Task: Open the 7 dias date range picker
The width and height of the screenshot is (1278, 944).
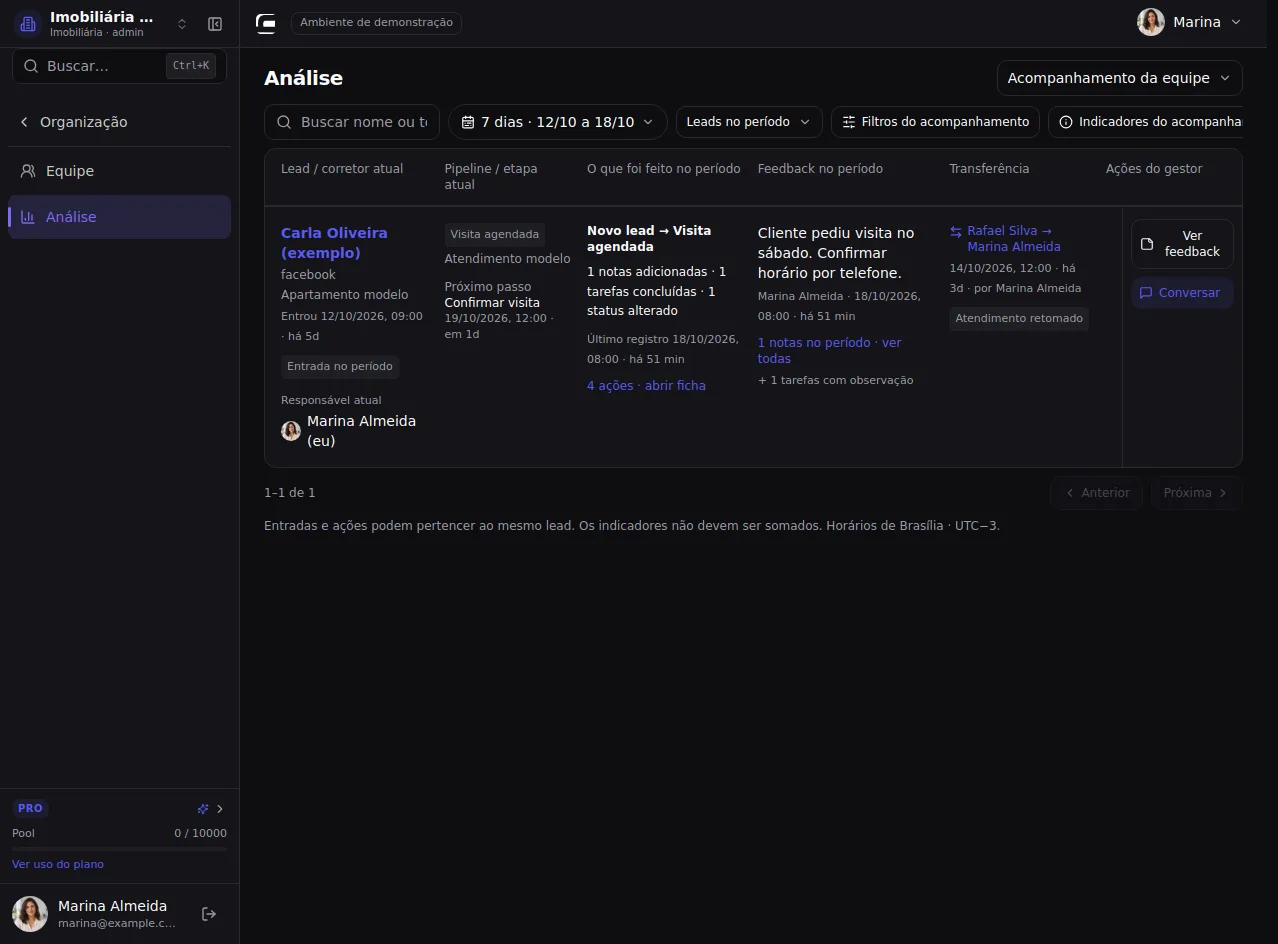Action: pos(558,122)
